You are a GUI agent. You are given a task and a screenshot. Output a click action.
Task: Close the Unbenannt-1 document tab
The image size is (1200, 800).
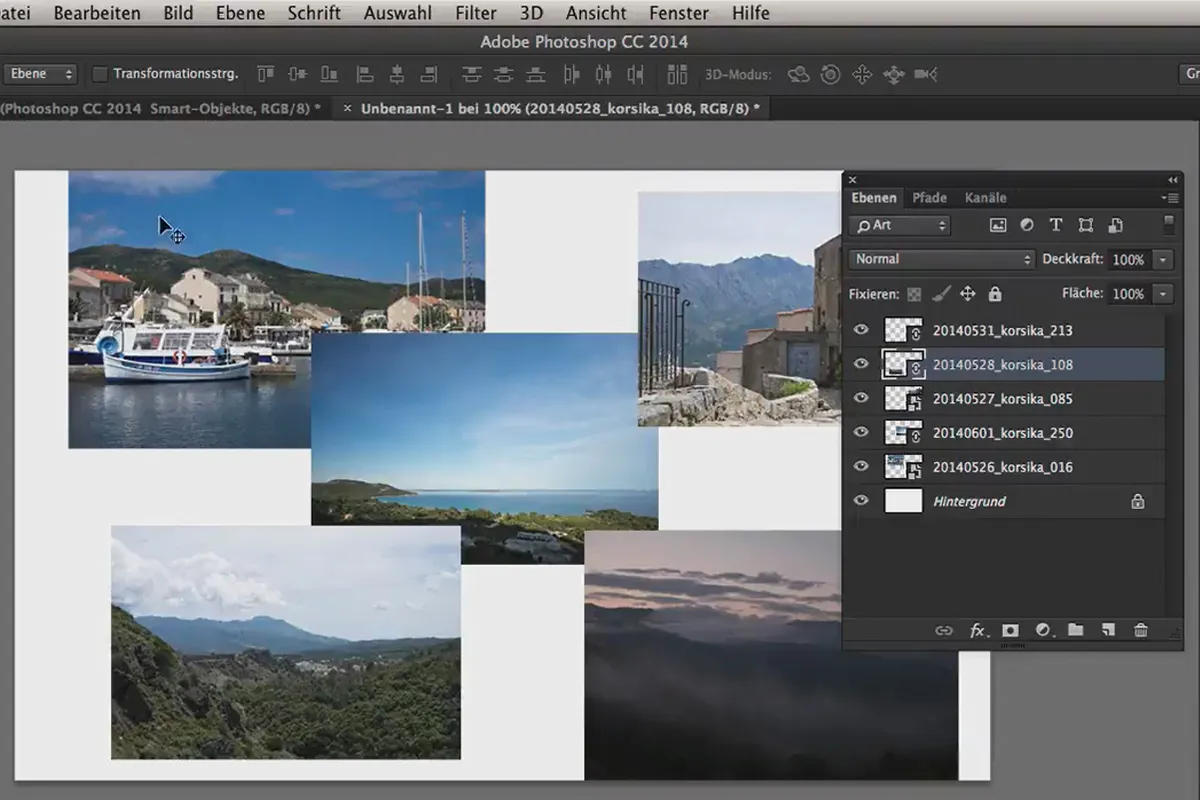coord(347,107)
